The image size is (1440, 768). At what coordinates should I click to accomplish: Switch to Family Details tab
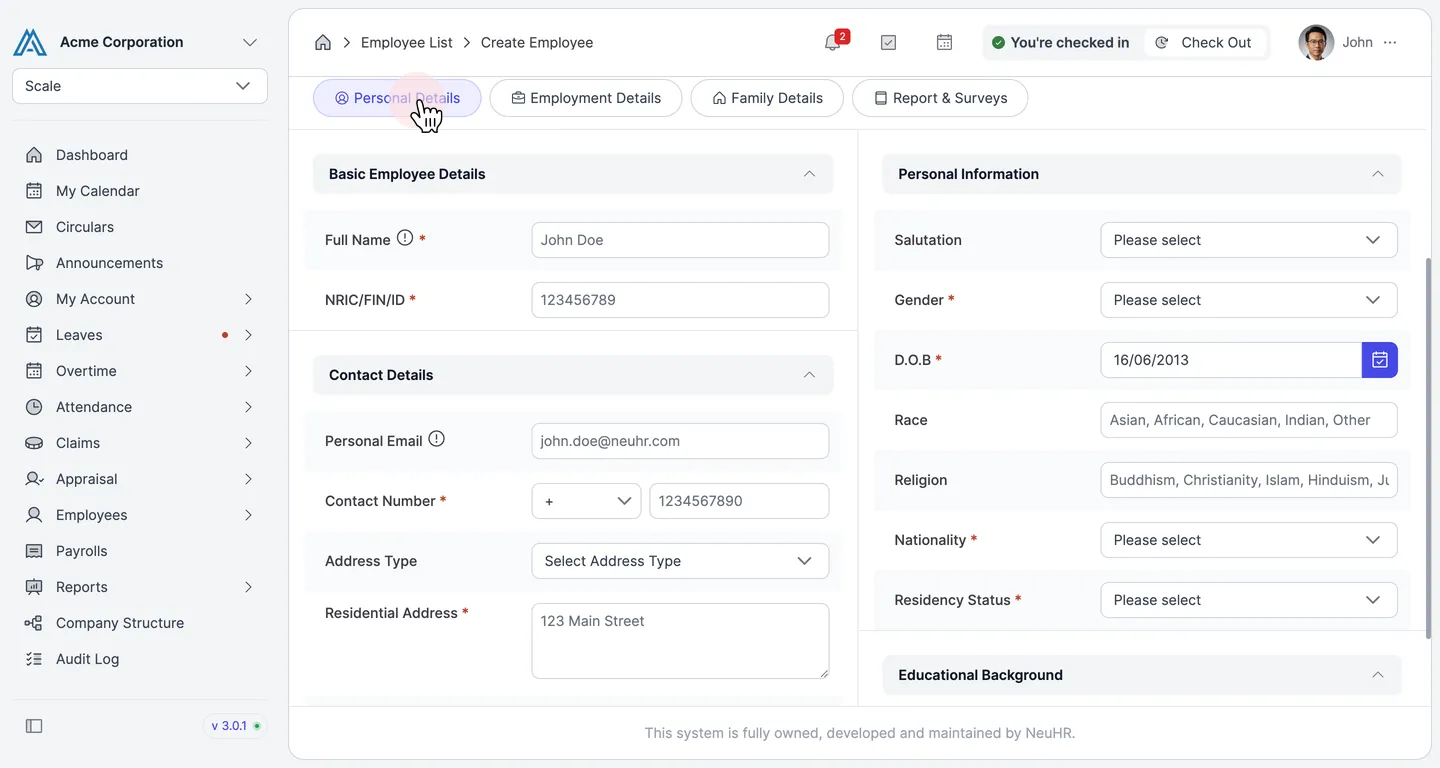pos(767,98)
